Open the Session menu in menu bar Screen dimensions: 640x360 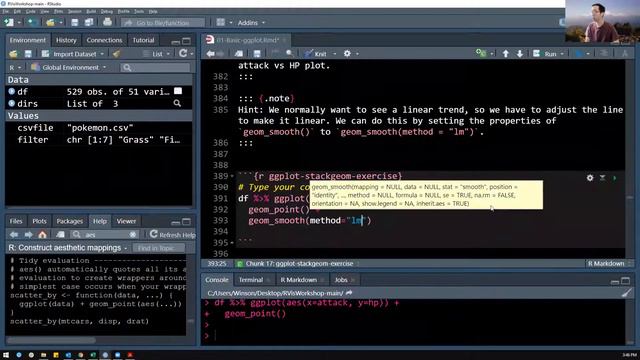(74, 11)
